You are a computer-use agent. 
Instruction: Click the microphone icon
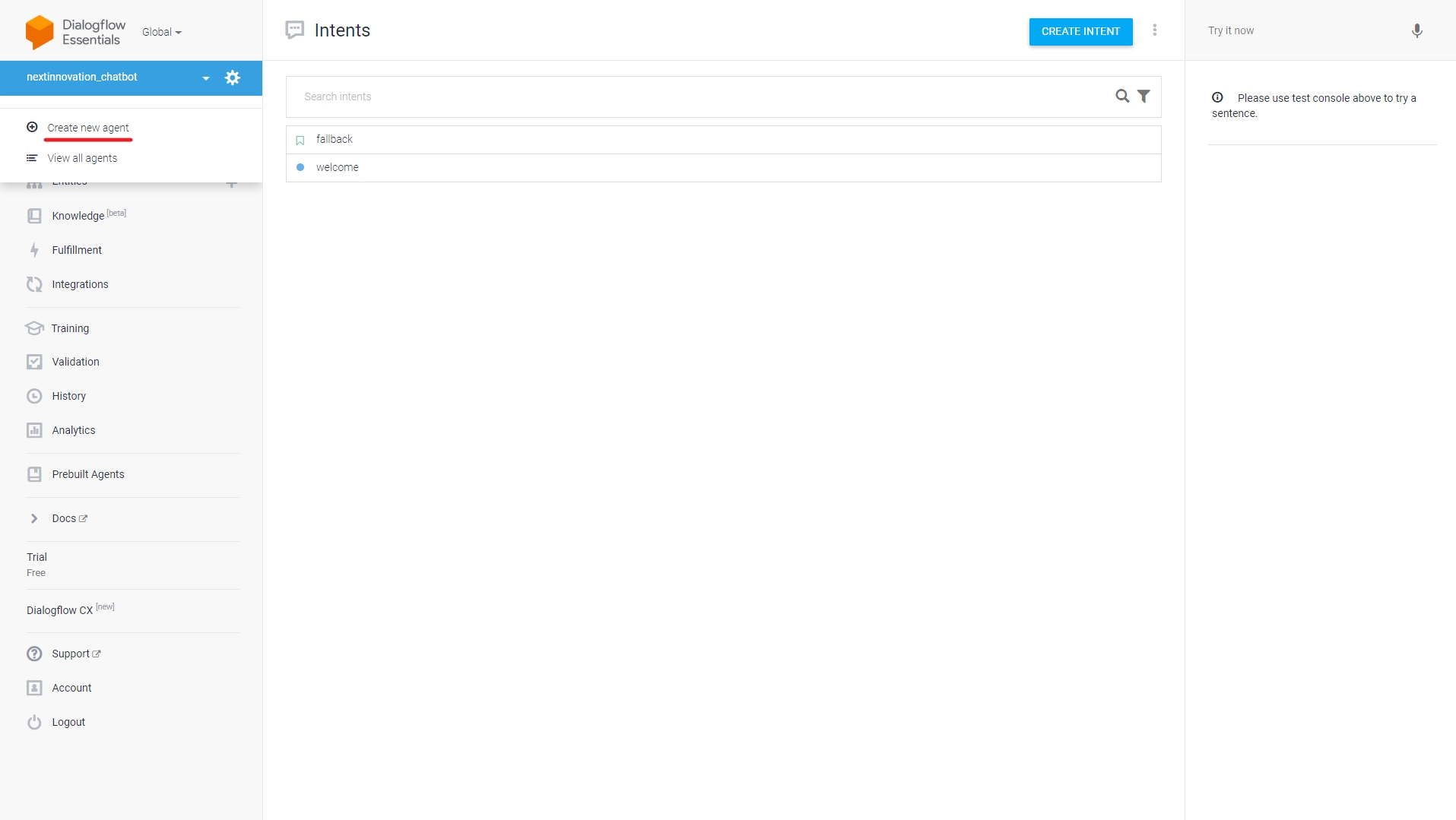(x=1416, y=30)
